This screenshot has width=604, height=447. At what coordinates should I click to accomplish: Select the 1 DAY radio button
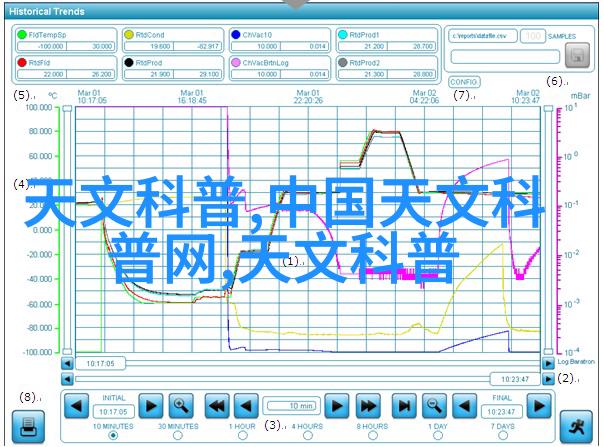point(438,435)
